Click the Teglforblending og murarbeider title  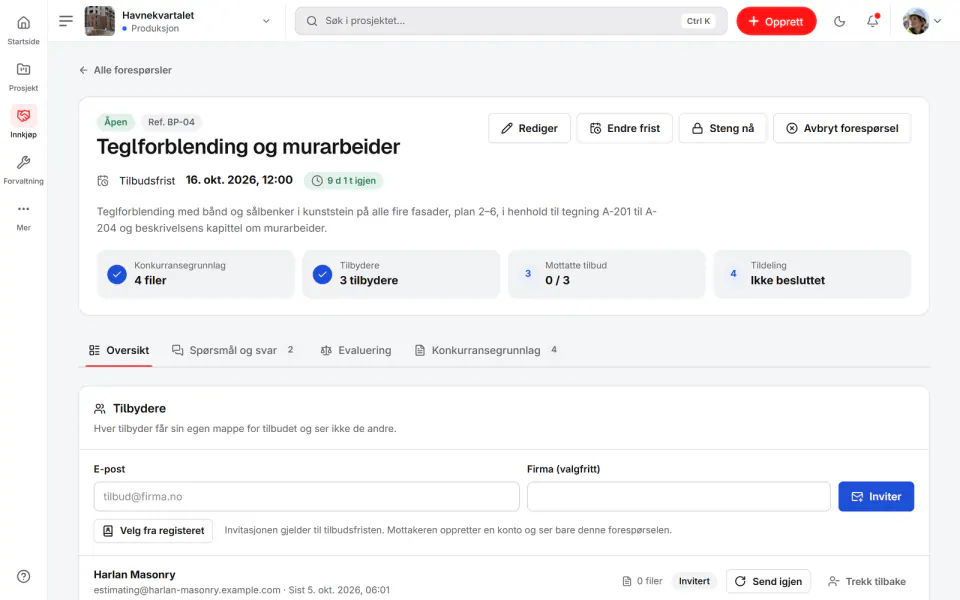pos(248,147)
